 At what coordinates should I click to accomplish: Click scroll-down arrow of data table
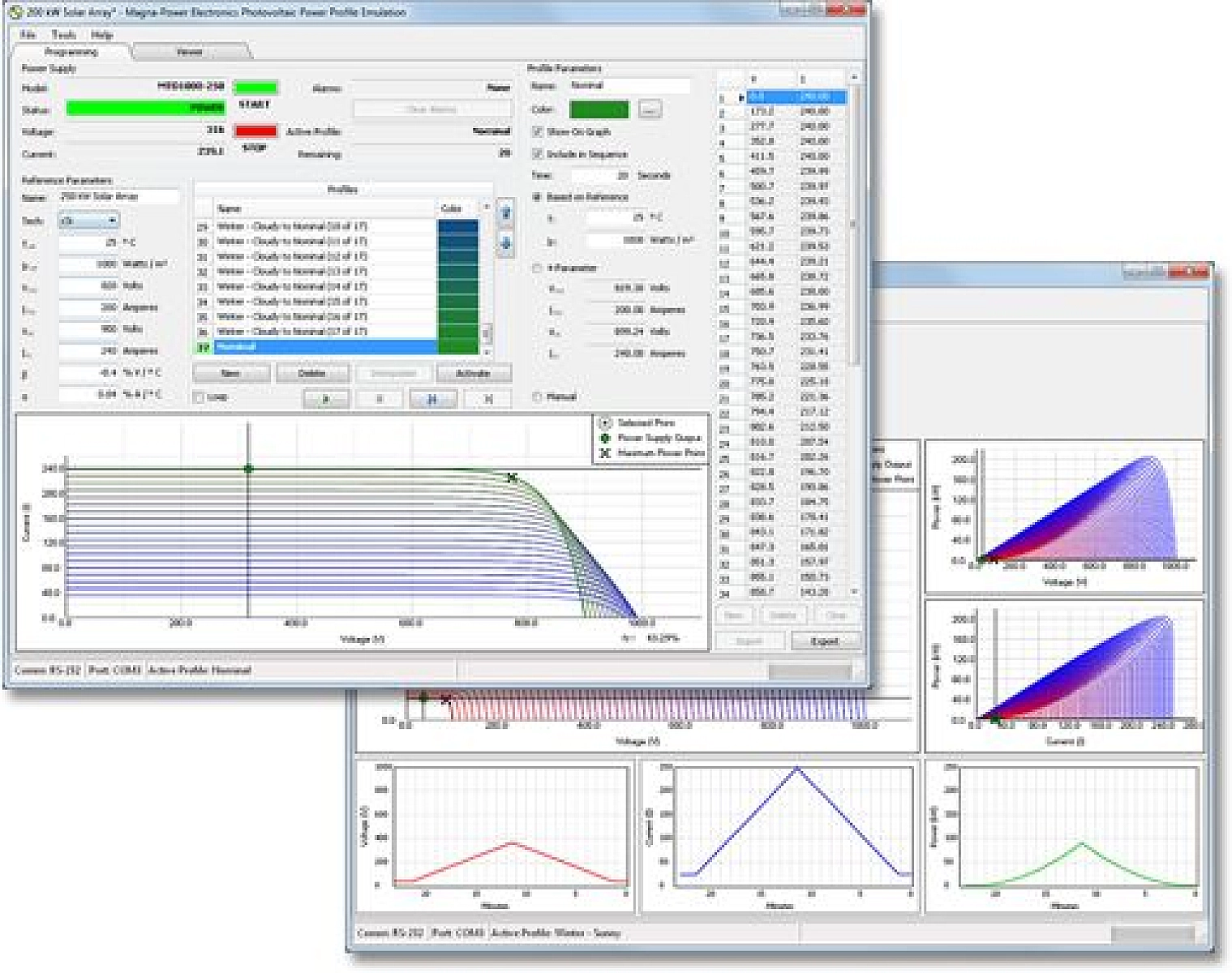853,593
